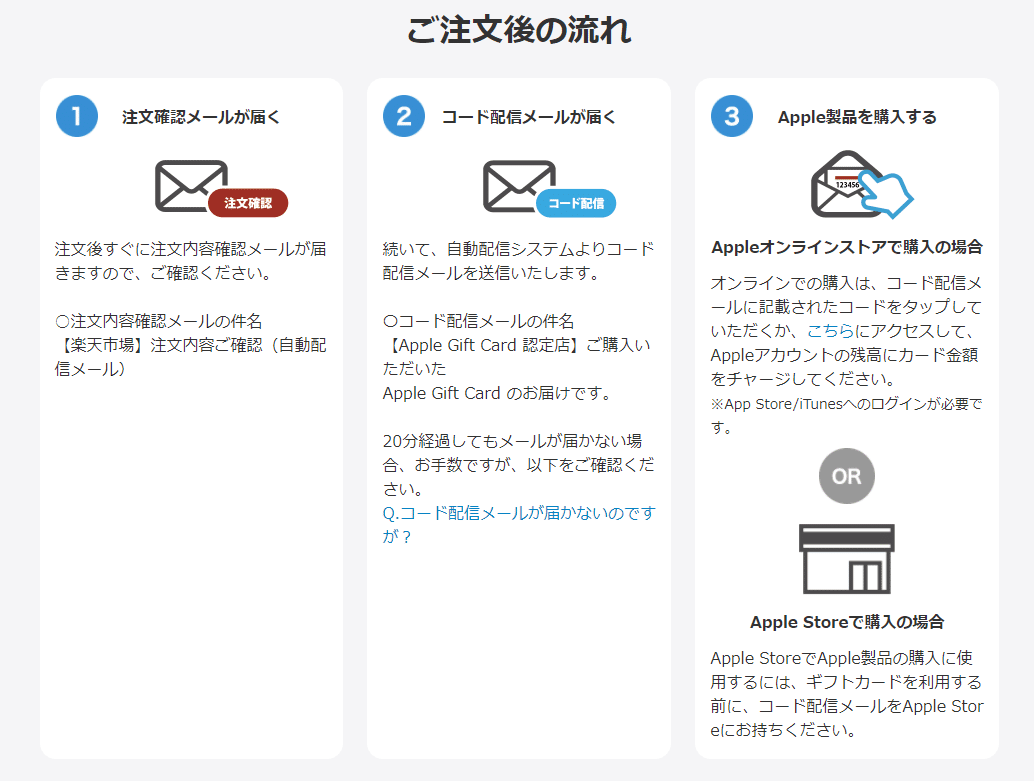The image size is (1034, 781).
Task: Click the envelope icon with コード配信 label
Action: point(549,189)
